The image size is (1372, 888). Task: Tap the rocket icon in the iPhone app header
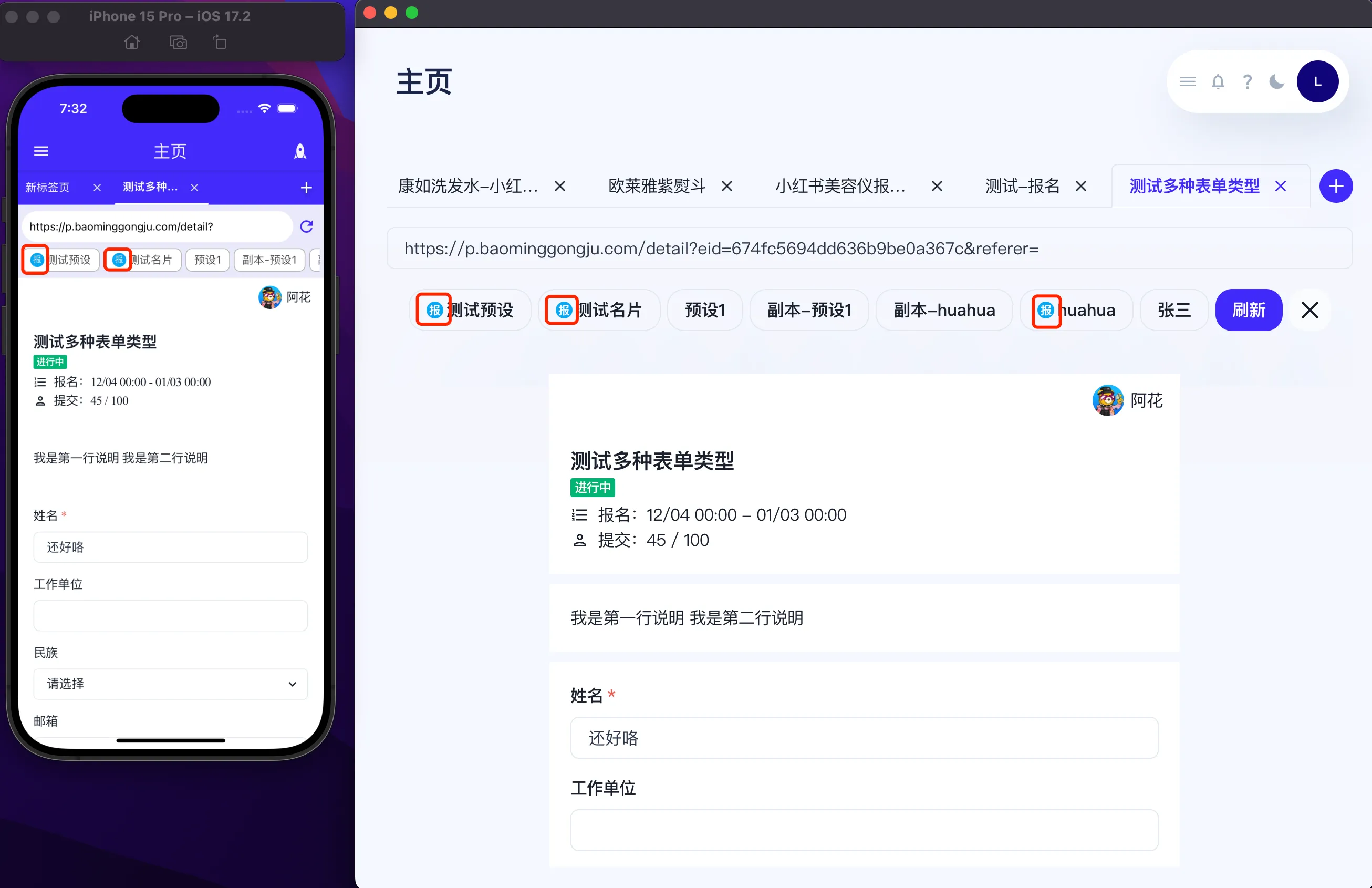point(300,151)
